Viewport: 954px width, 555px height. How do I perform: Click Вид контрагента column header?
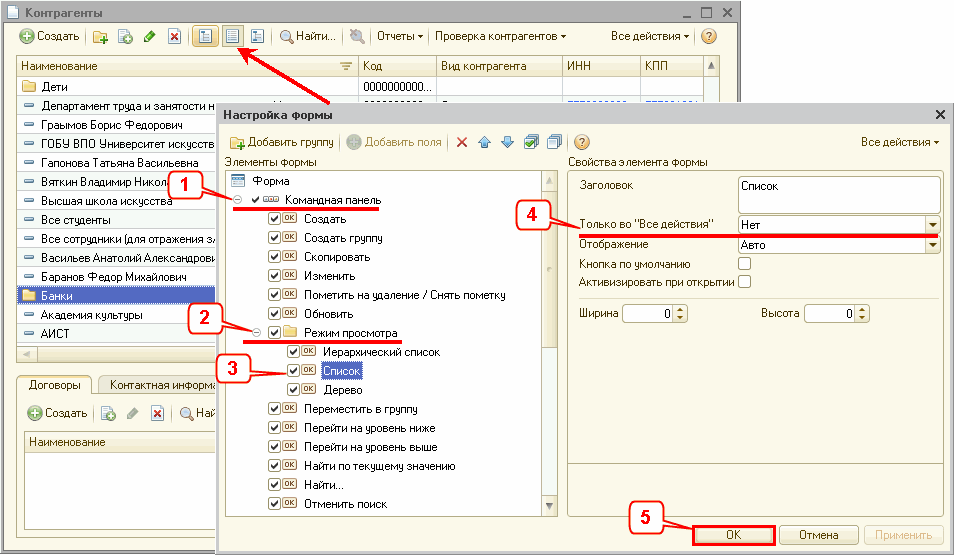tap(499, 66)
